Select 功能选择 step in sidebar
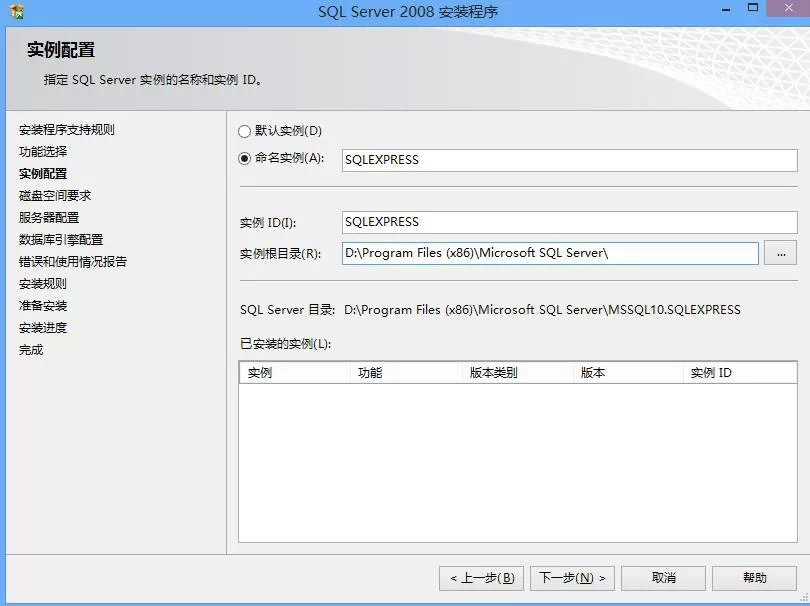The width and height of the screenshot is (810, 606). click(43, 152)
